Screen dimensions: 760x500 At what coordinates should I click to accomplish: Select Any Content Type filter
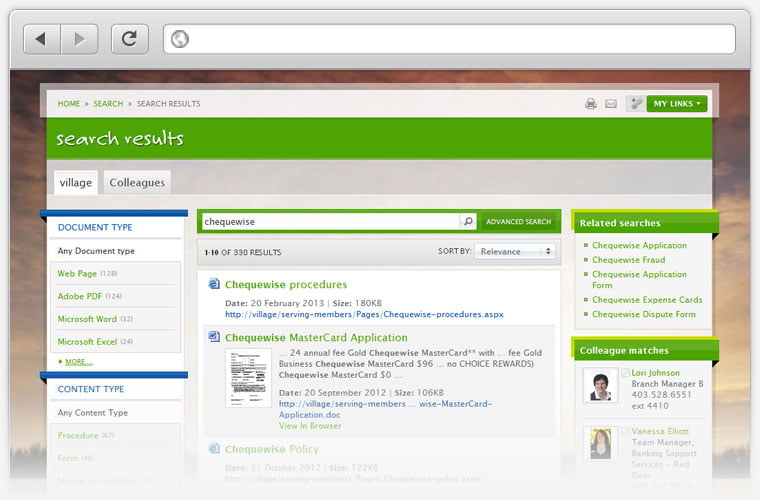93,413
